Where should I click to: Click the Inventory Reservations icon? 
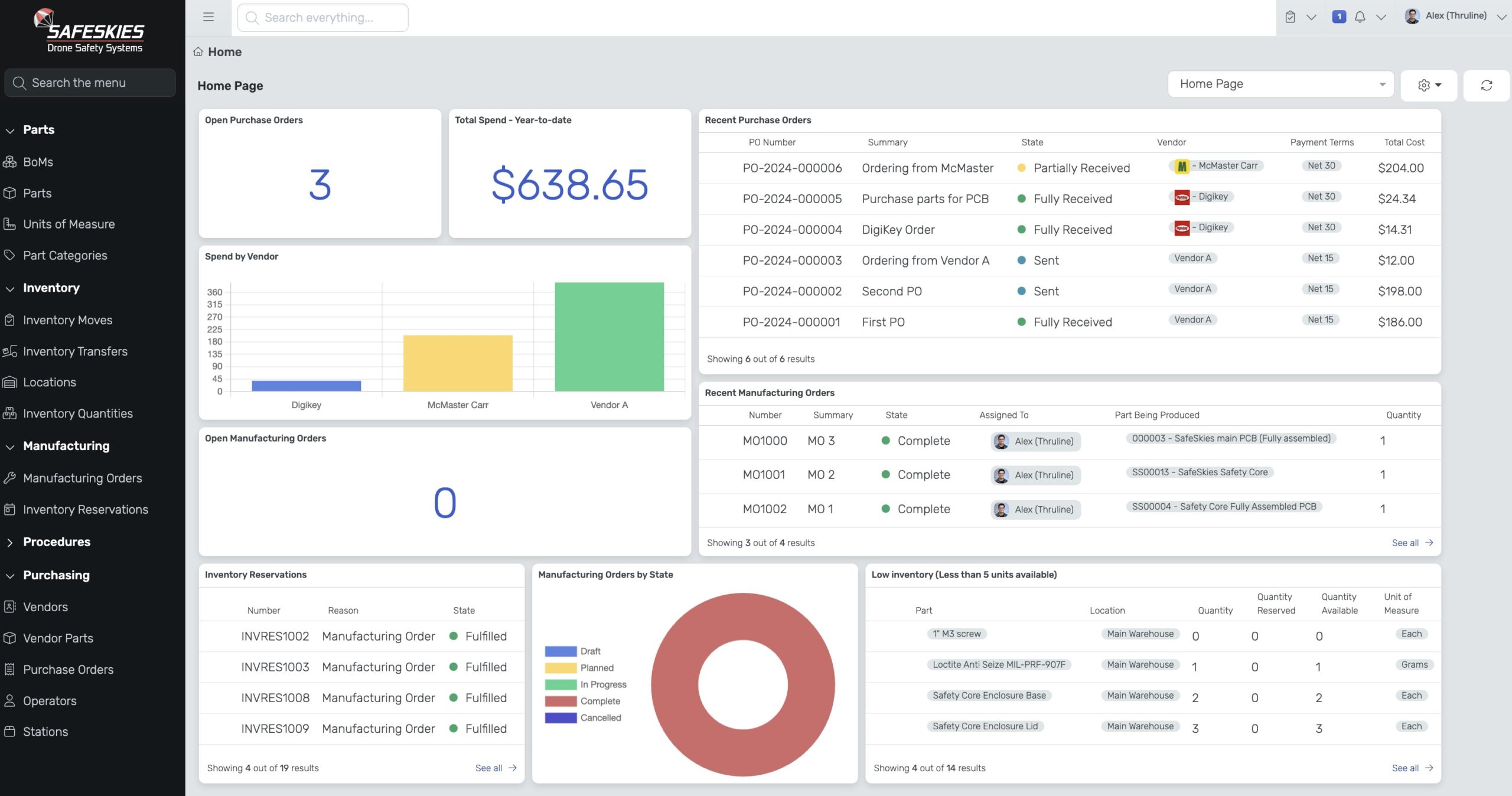pyautogui.click(x=12, y=510)
